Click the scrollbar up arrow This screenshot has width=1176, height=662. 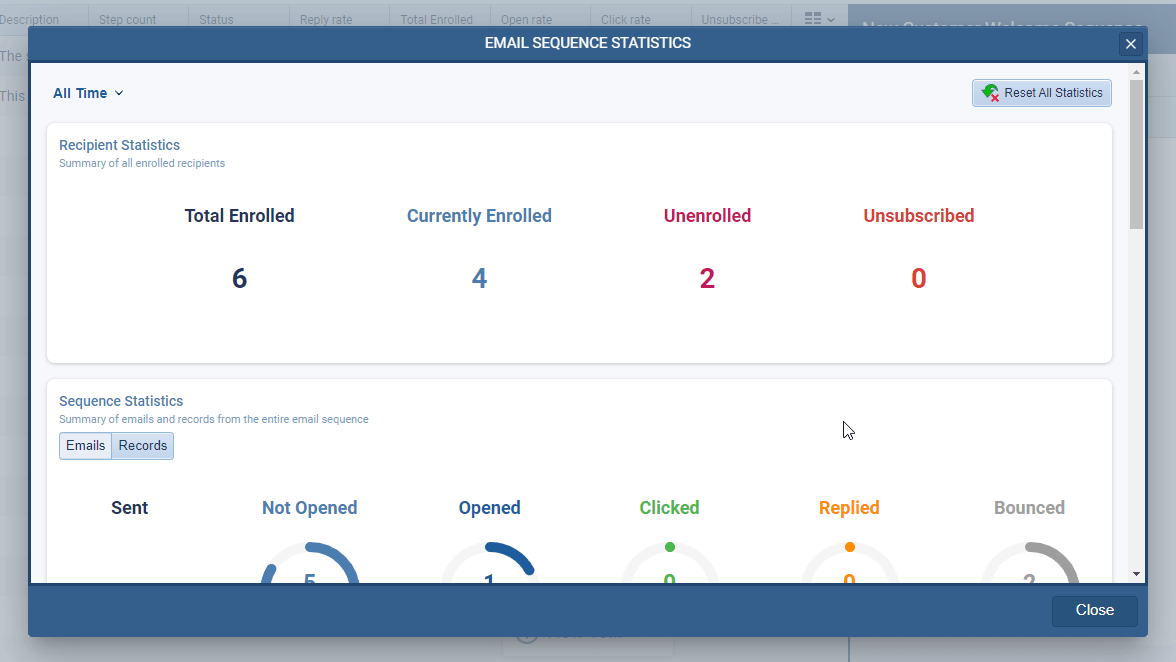(1136, 72)
